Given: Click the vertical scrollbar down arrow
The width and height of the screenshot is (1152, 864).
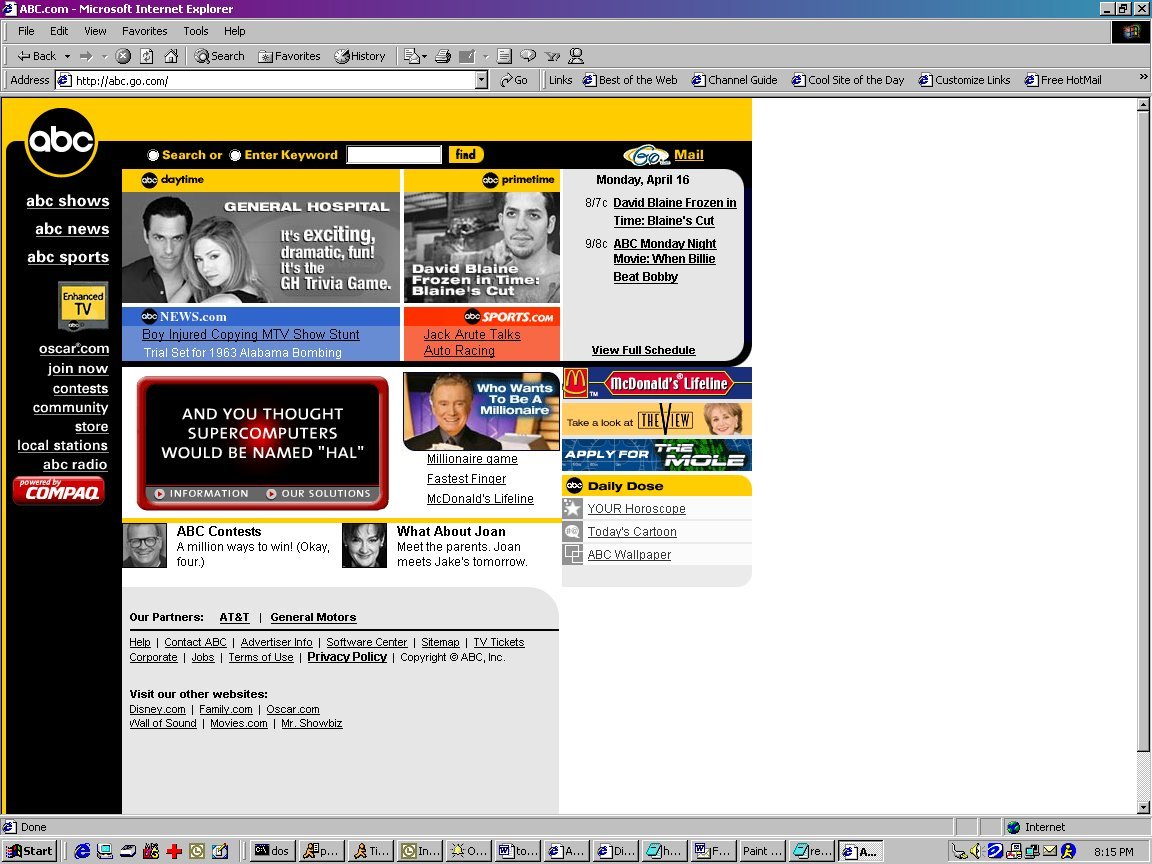Looking at the screenshot, I should point(1142,807).
